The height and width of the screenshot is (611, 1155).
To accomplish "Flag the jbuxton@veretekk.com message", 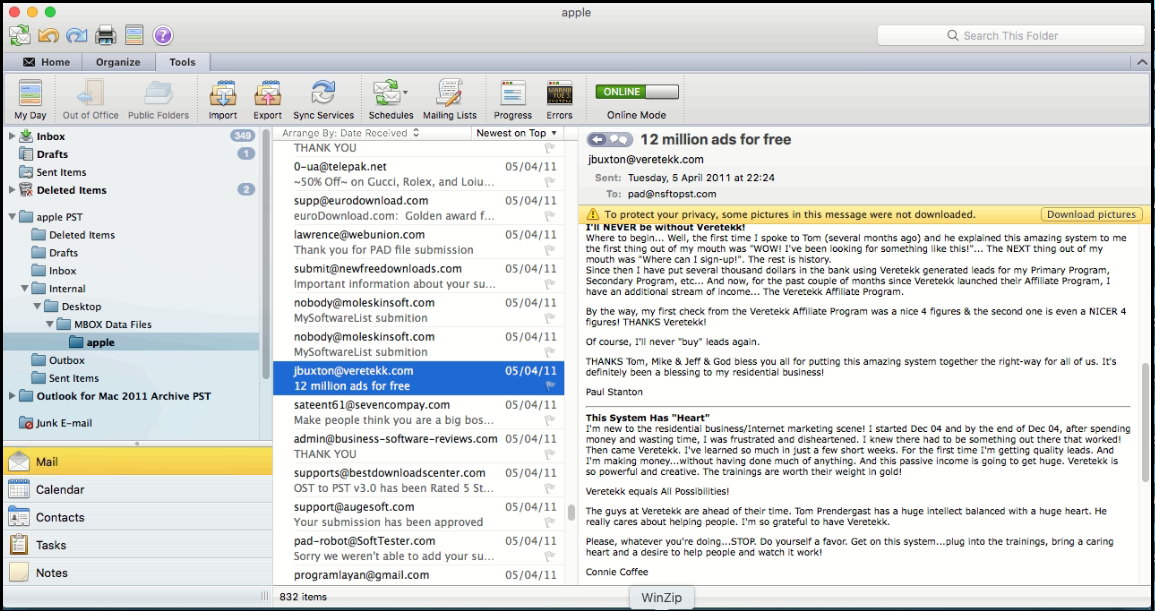I will click(x=550, y=386).
